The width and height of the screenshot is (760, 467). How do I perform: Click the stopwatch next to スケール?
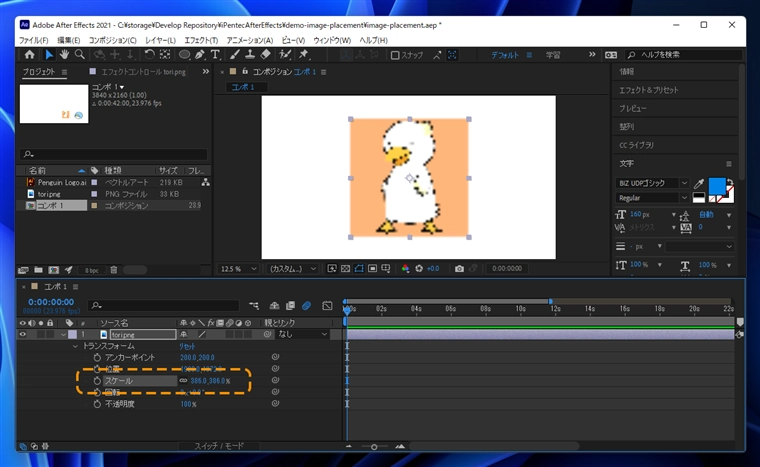pos(97,381)
